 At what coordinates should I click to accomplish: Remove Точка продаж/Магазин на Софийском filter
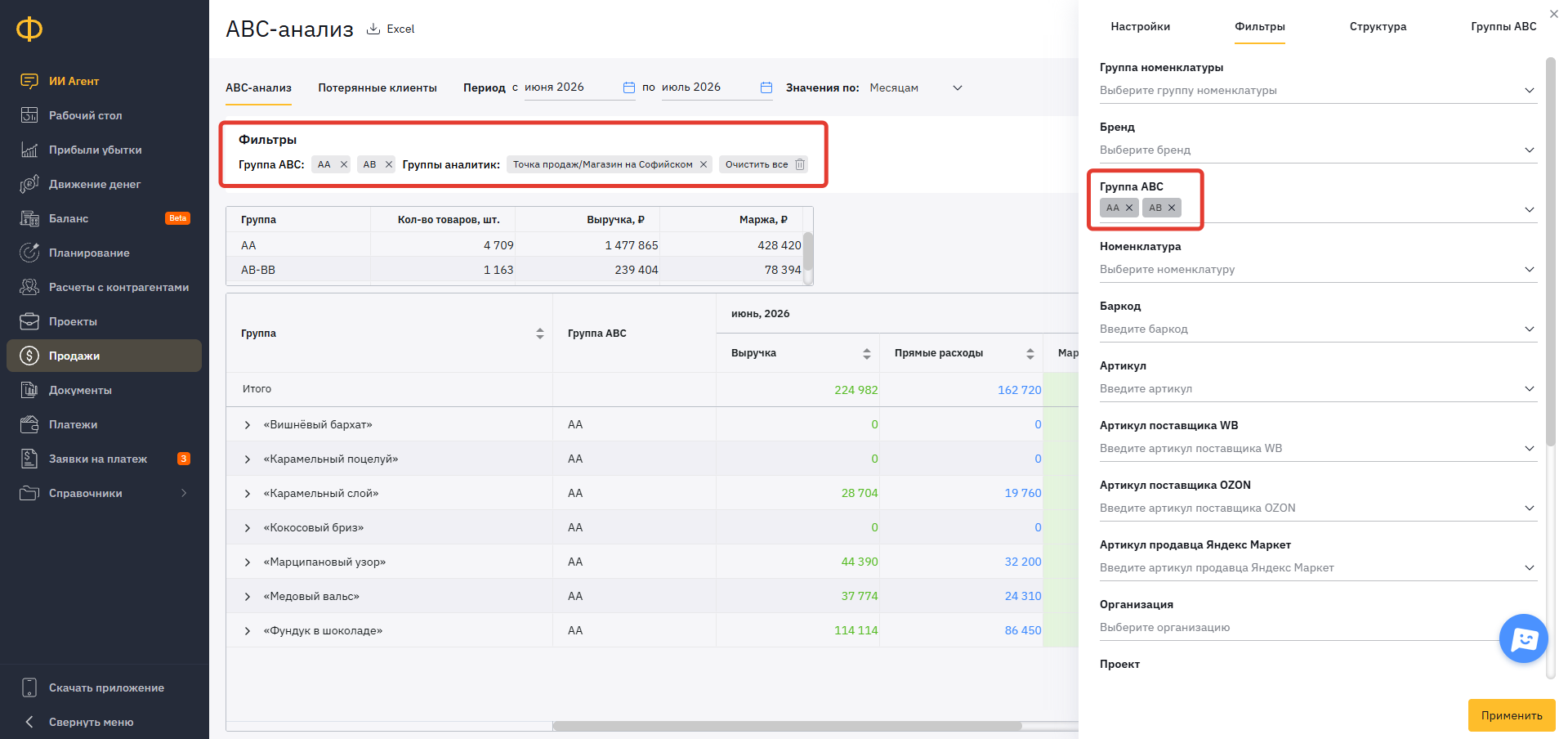click(704, 164)
